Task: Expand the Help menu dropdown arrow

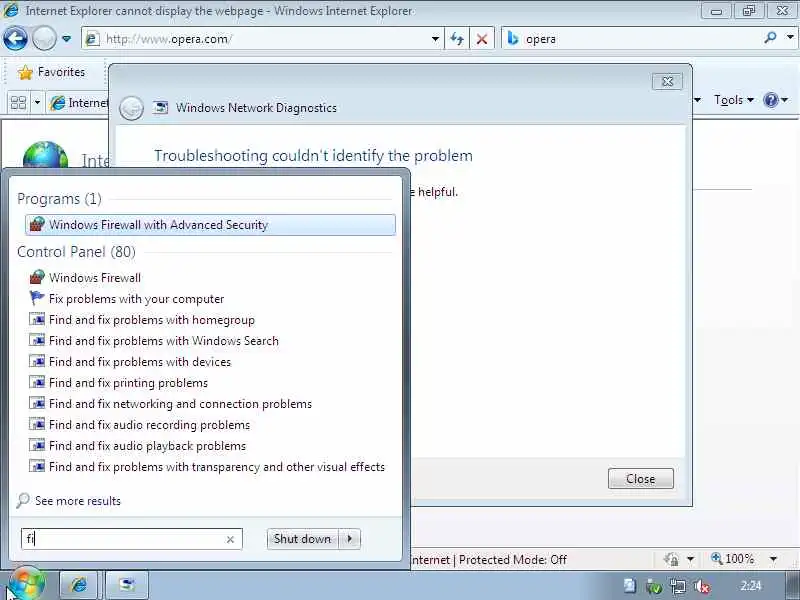Action: (784, 100)
